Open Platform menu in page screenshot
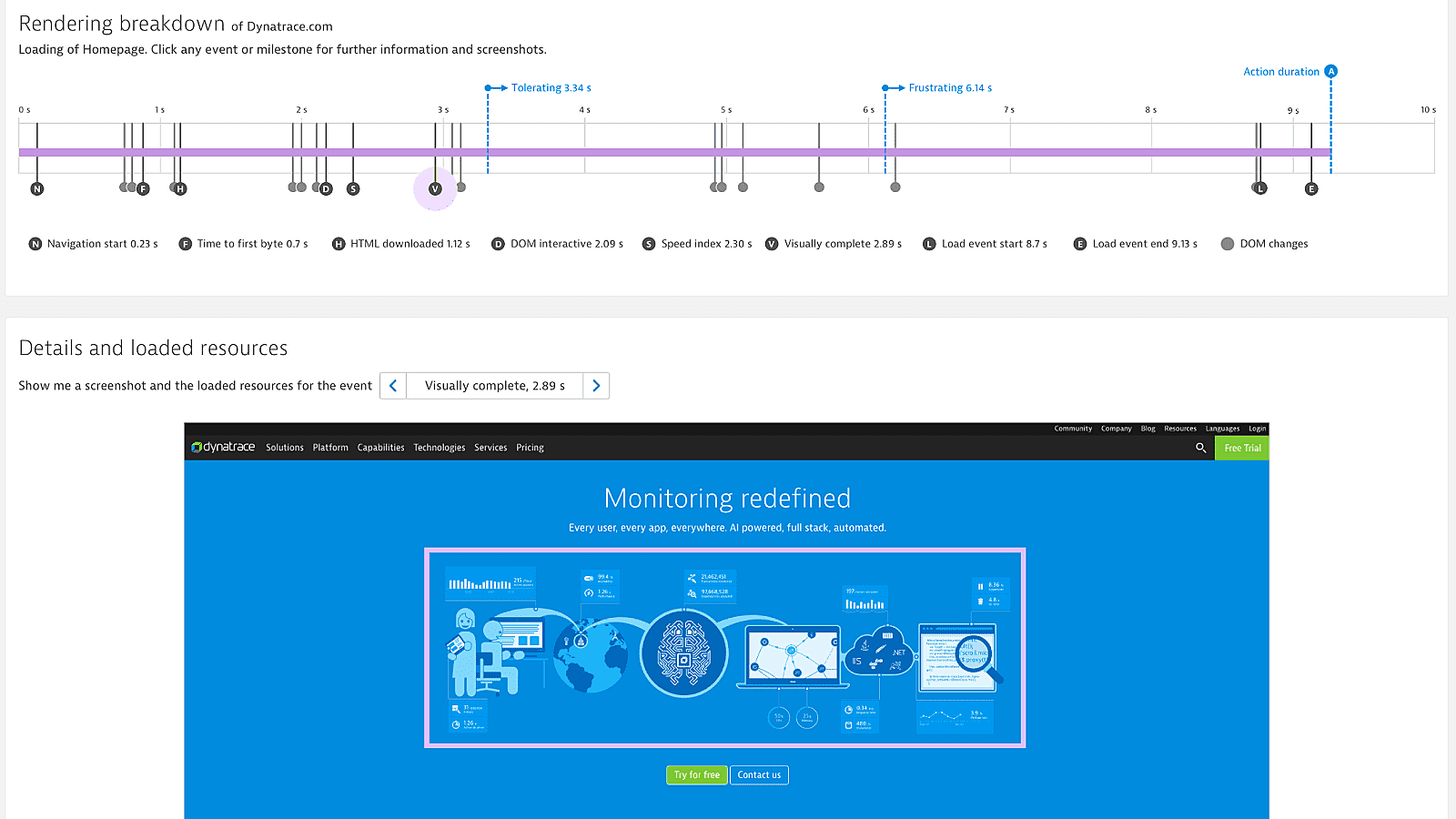 [x=330, y=448]
